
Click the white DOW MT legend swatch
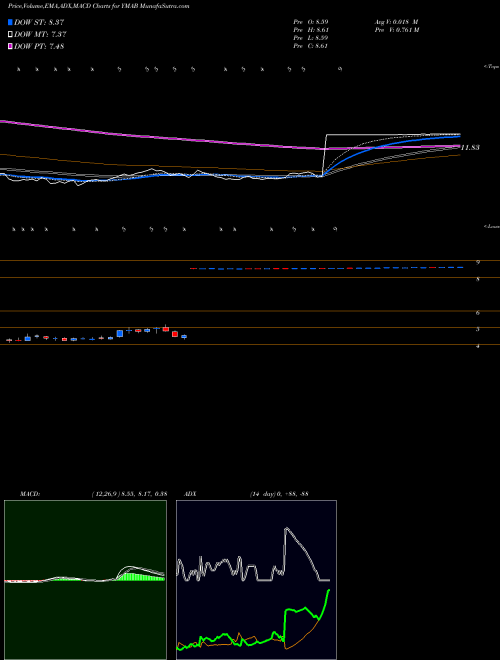tap(11, 35)
